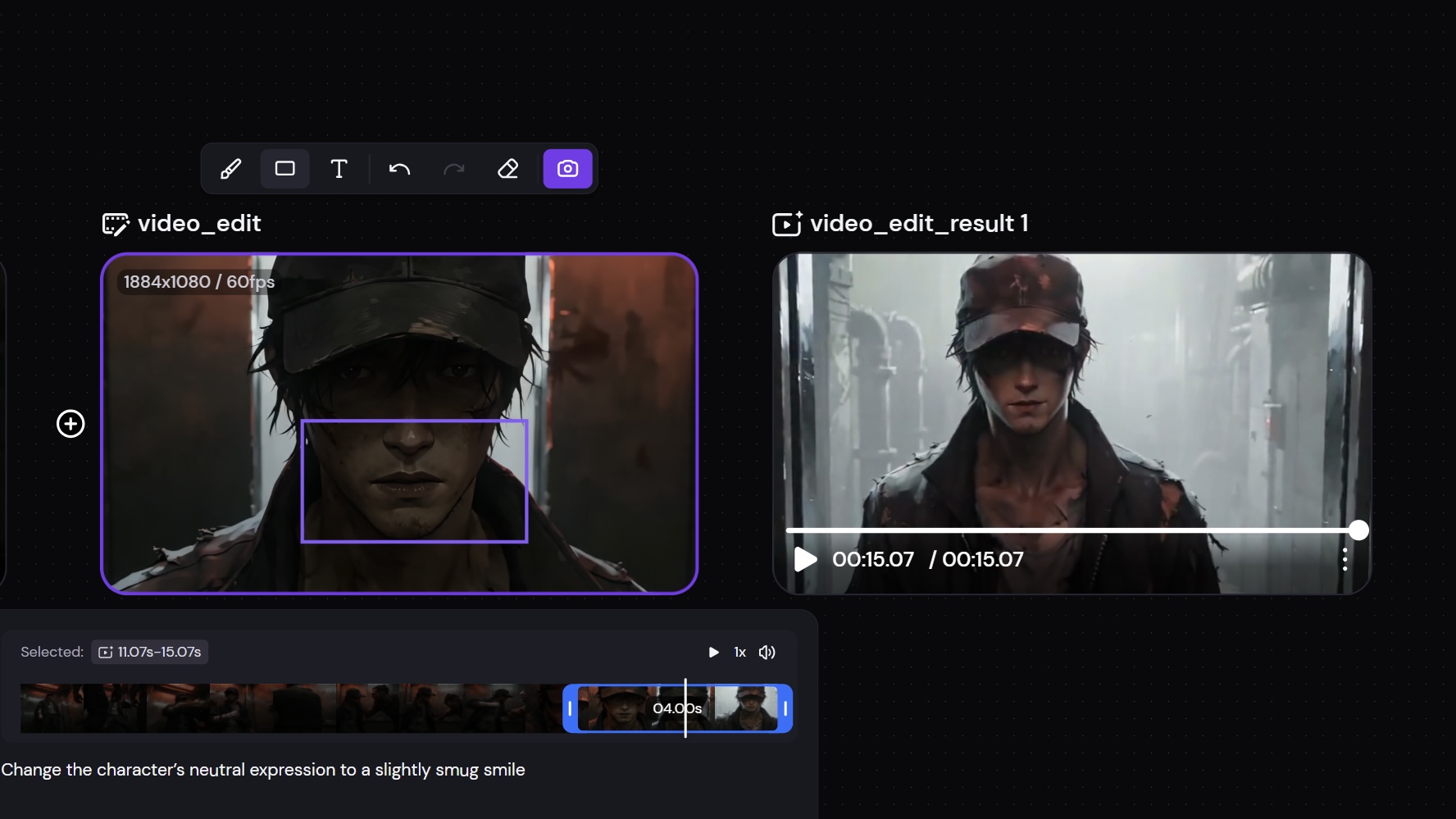Click the 00:15.07 current time readout
1456x819 pixels.
873,559
